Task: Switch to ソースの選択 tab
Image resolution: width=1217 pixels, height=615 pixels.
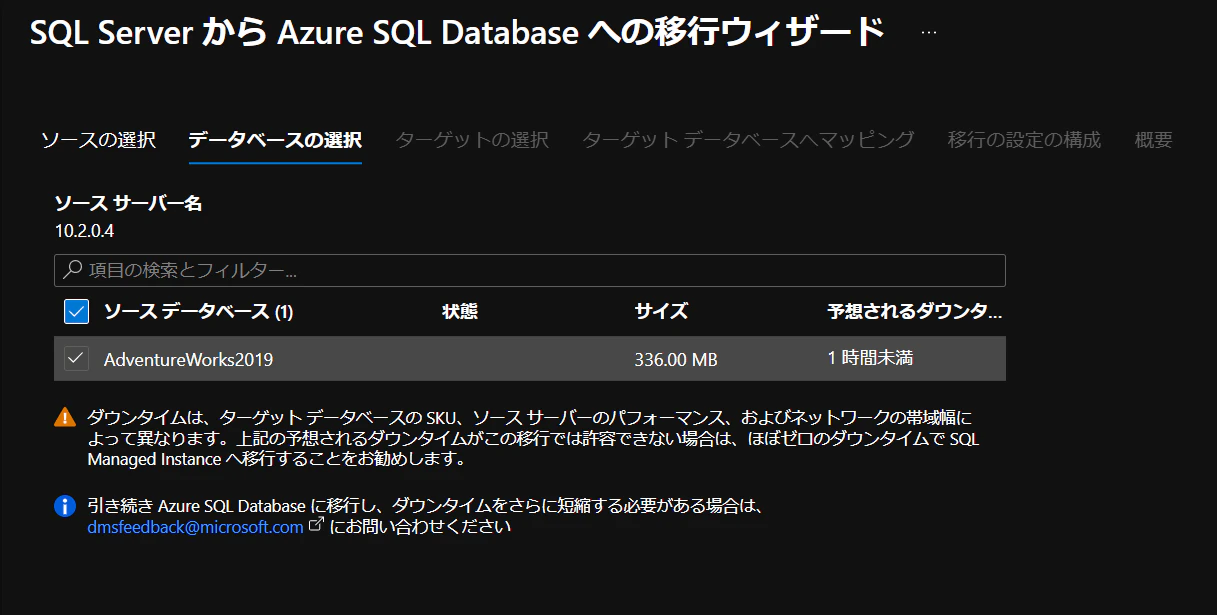Action: (99, 140)
